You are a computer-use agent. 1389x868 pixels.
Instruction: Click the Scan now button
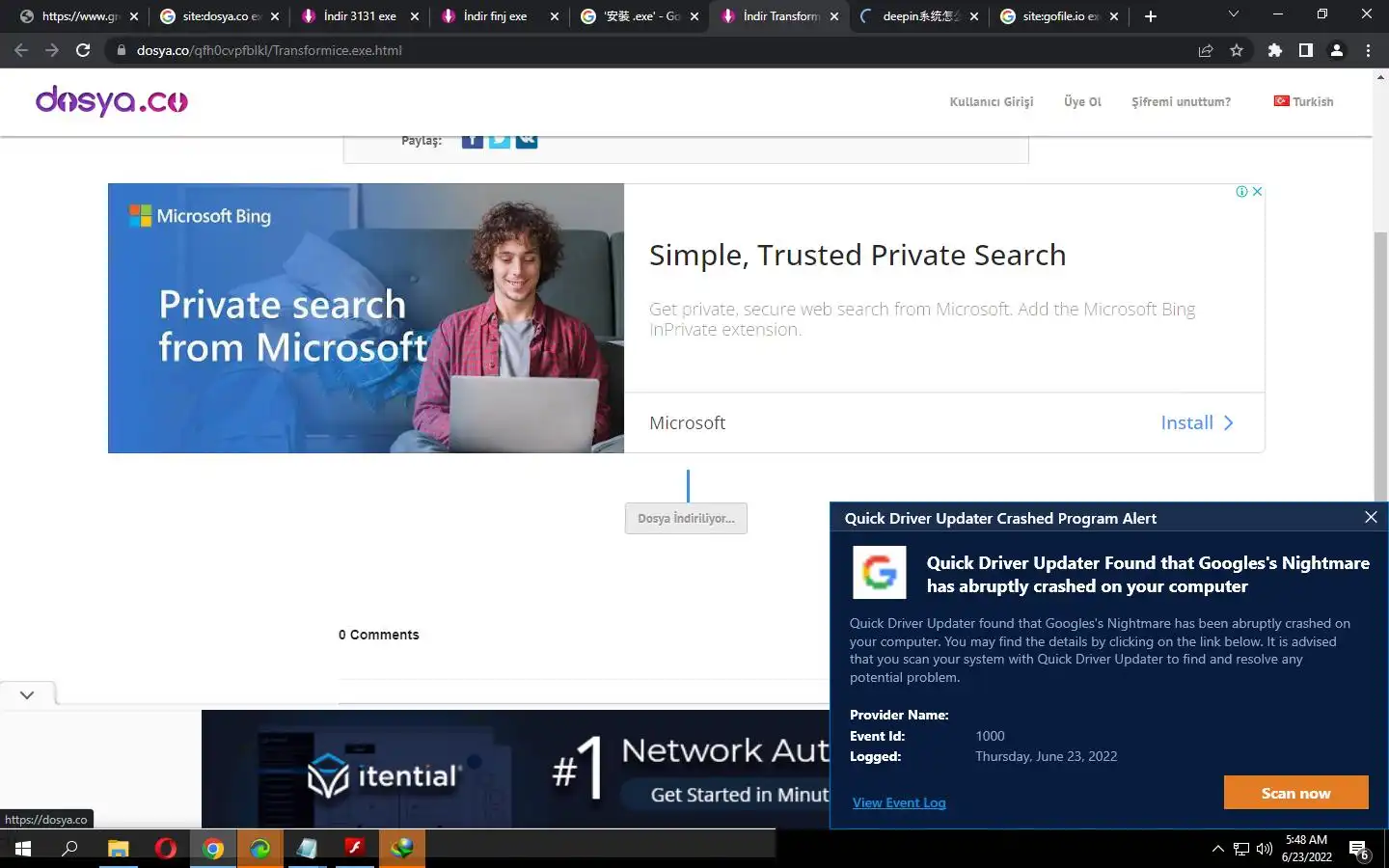1295,793
